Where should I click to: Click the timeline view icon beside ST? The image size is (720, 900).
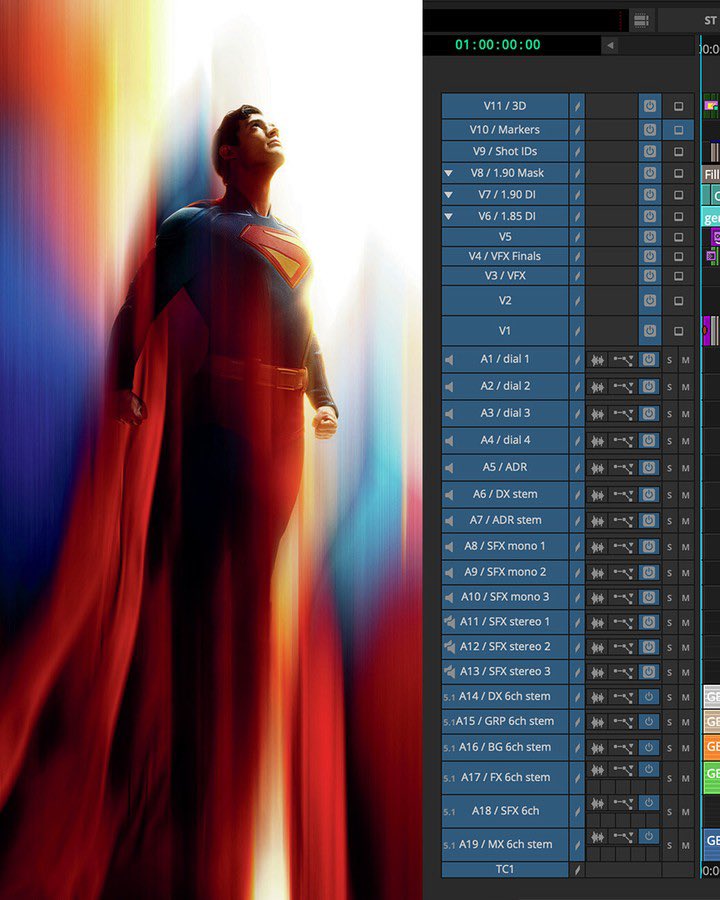pos(641,21)
